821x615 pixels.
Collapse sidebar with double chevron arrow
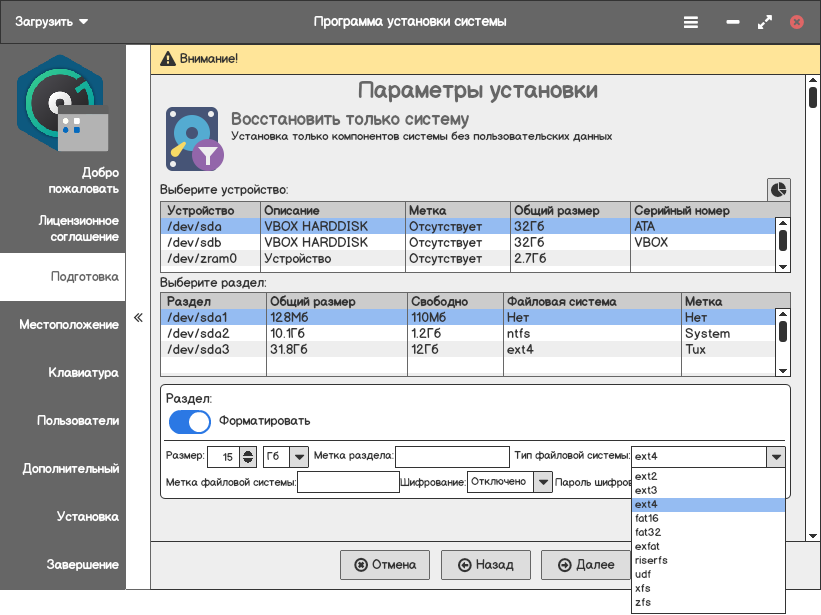(138, 318)
